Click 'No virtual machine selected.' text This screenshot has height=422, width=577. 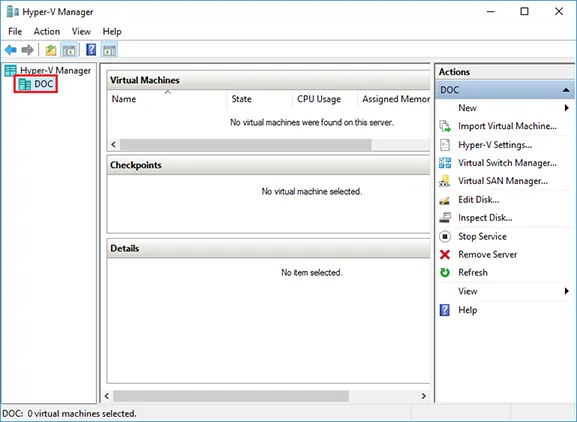312,191
